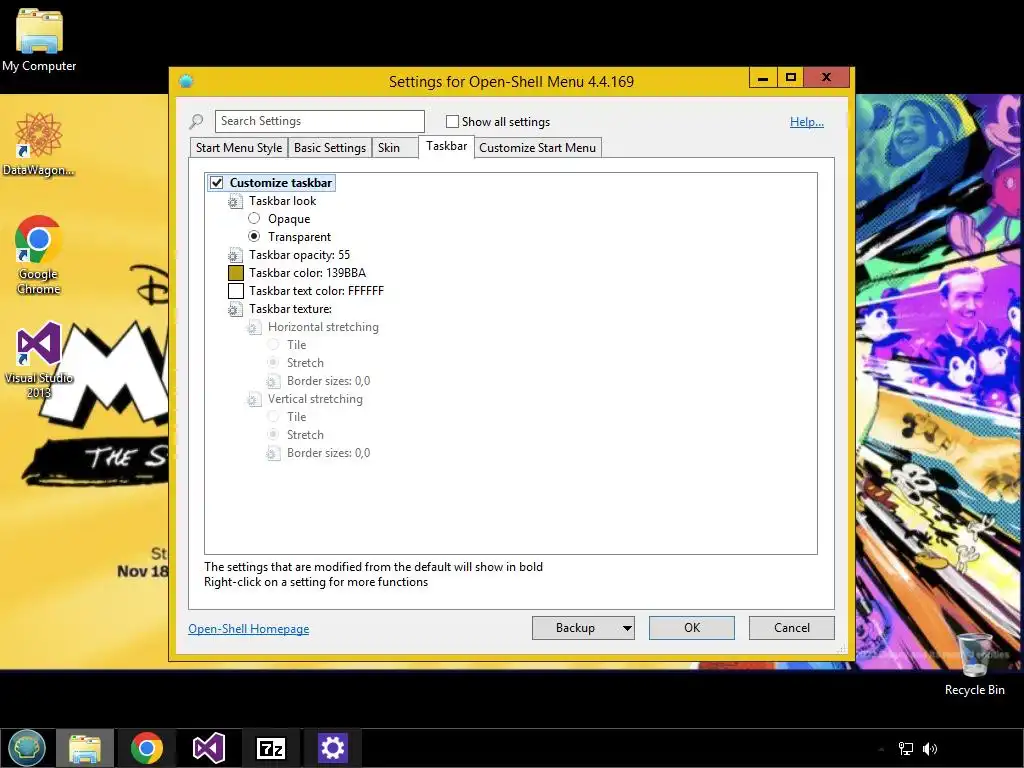Screen dimensions: 1024x768
Task: Open 7-Zip from the taskbar
Action: coord(271,748)
